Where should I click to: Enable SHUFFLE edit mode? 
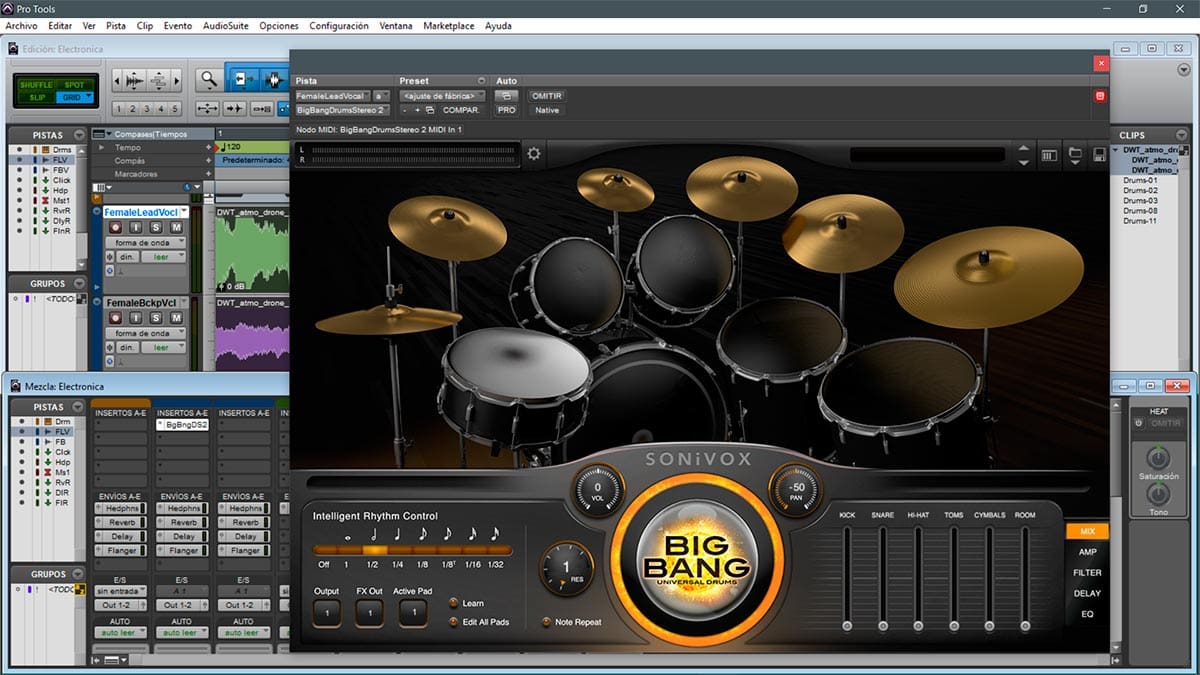[36, 85]
